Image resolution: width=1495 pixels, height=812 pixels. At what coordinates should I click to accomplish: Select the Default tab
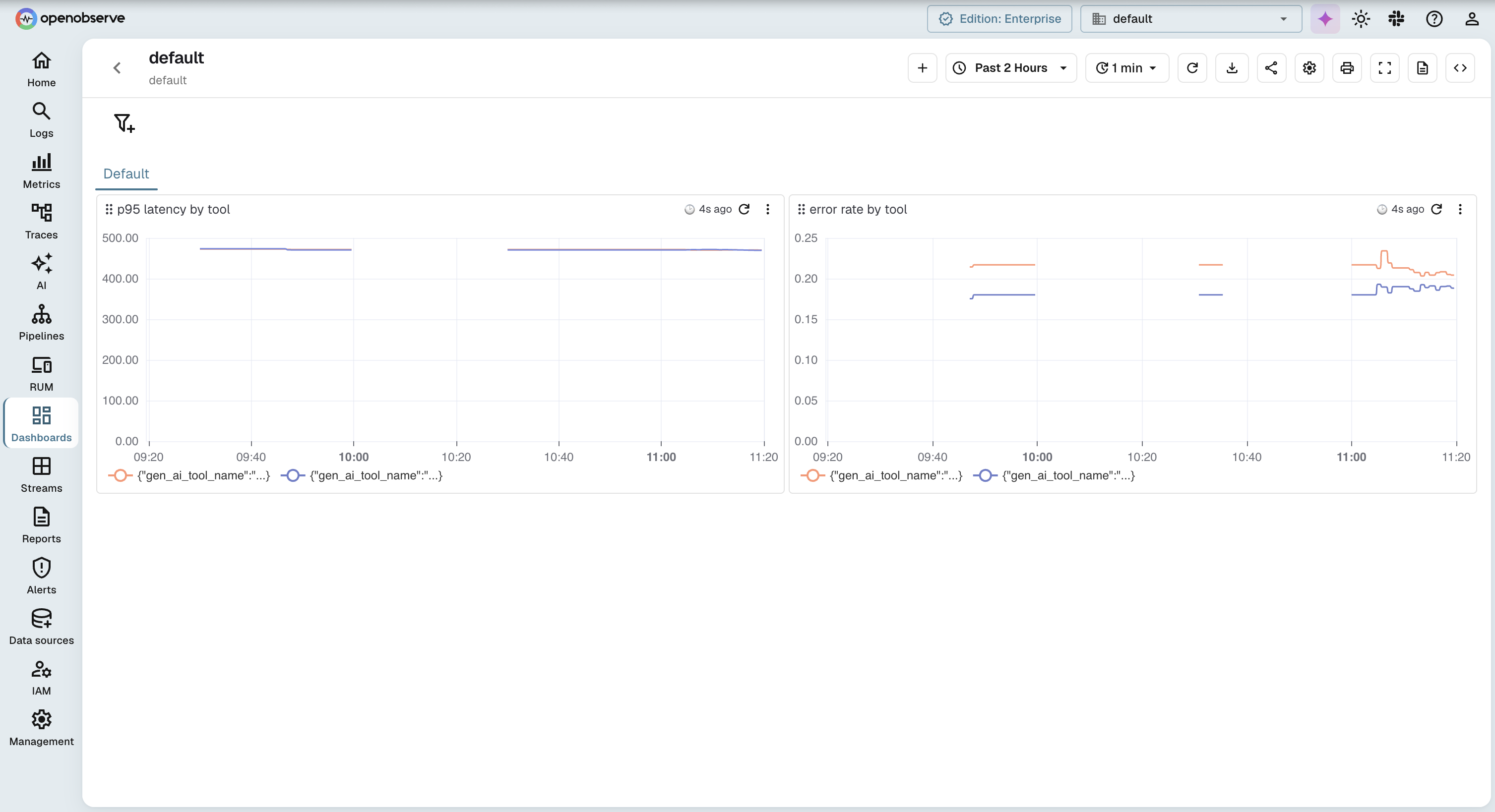[x=126, y=174]
